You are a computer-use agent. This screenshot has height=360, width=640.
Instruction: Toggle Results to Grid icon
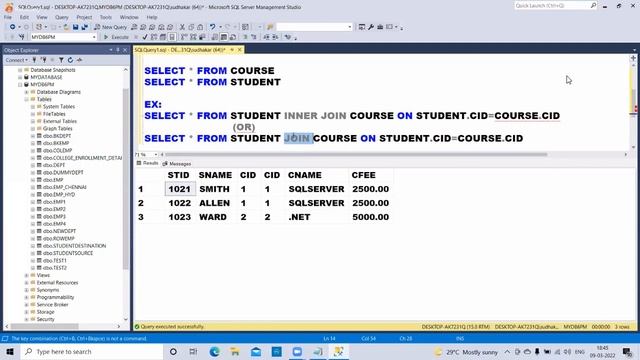[224, 37]
